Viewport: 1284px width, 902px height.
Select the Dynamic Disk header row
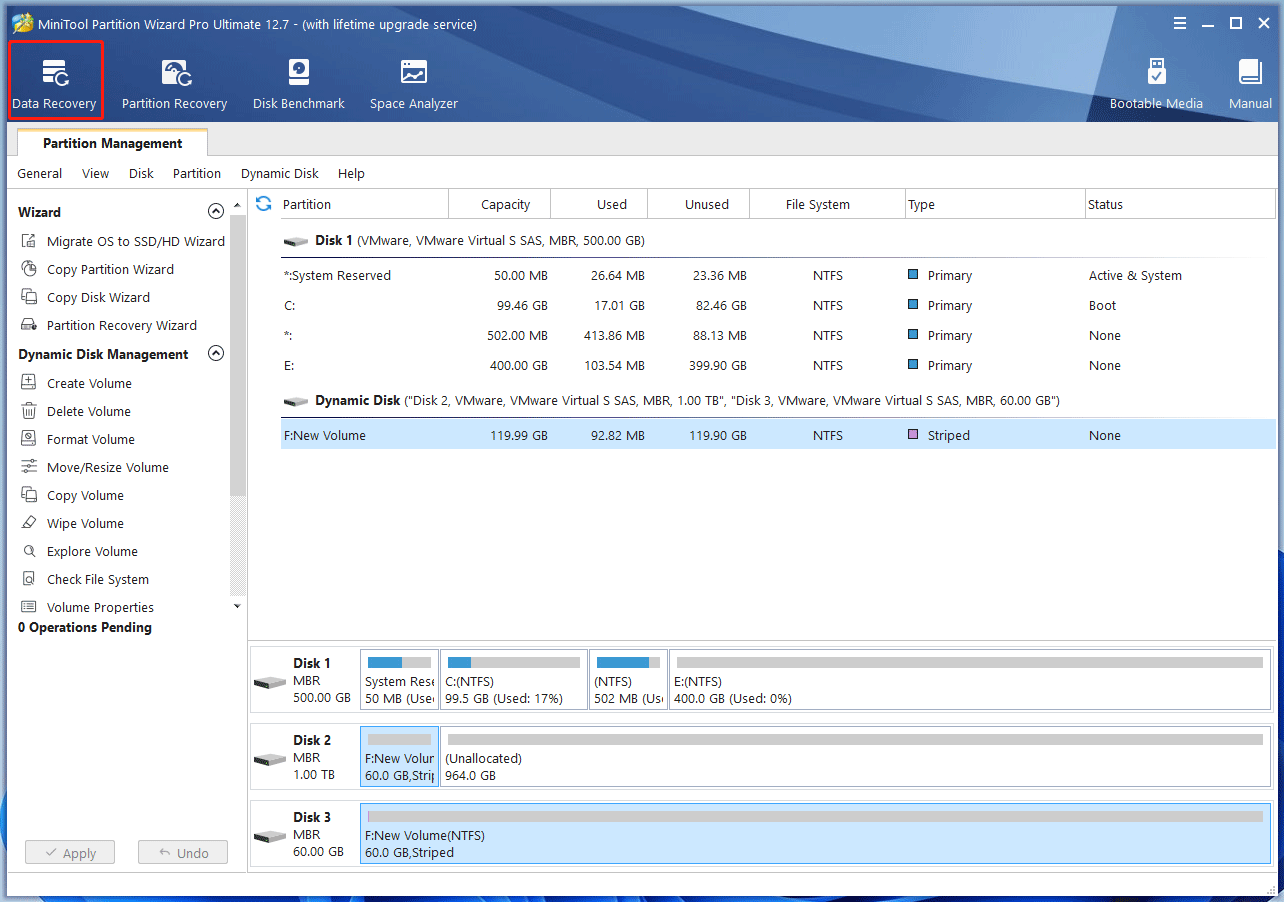pyautogui.click(x=778, y=400)
